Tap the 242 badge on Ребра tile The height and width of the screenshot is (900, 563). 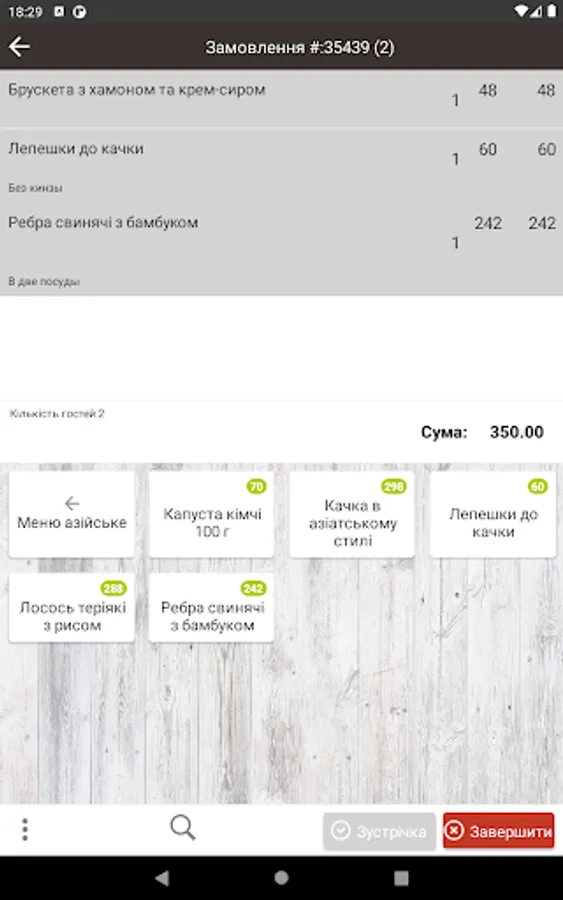pyautogui.click(x=253, y=588)
